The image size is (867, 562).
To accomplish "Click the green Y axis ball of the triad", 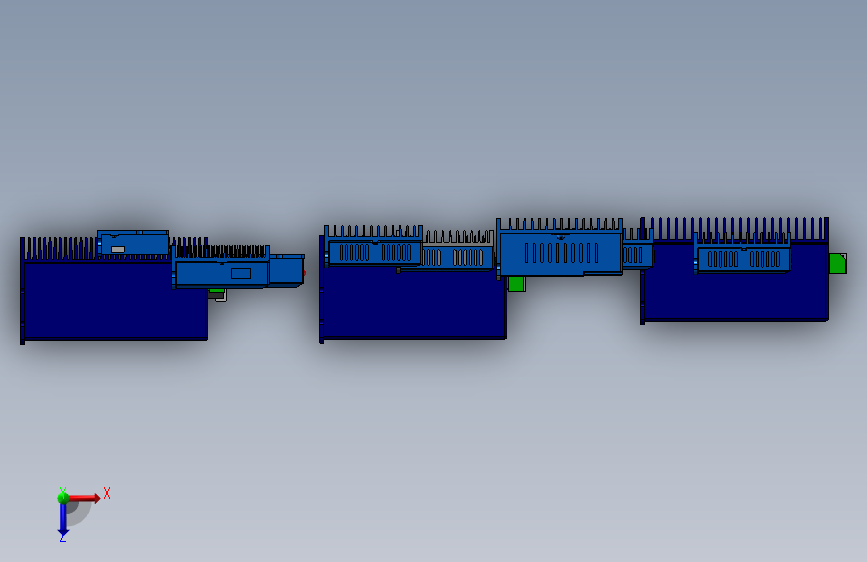I will (63, 497).
